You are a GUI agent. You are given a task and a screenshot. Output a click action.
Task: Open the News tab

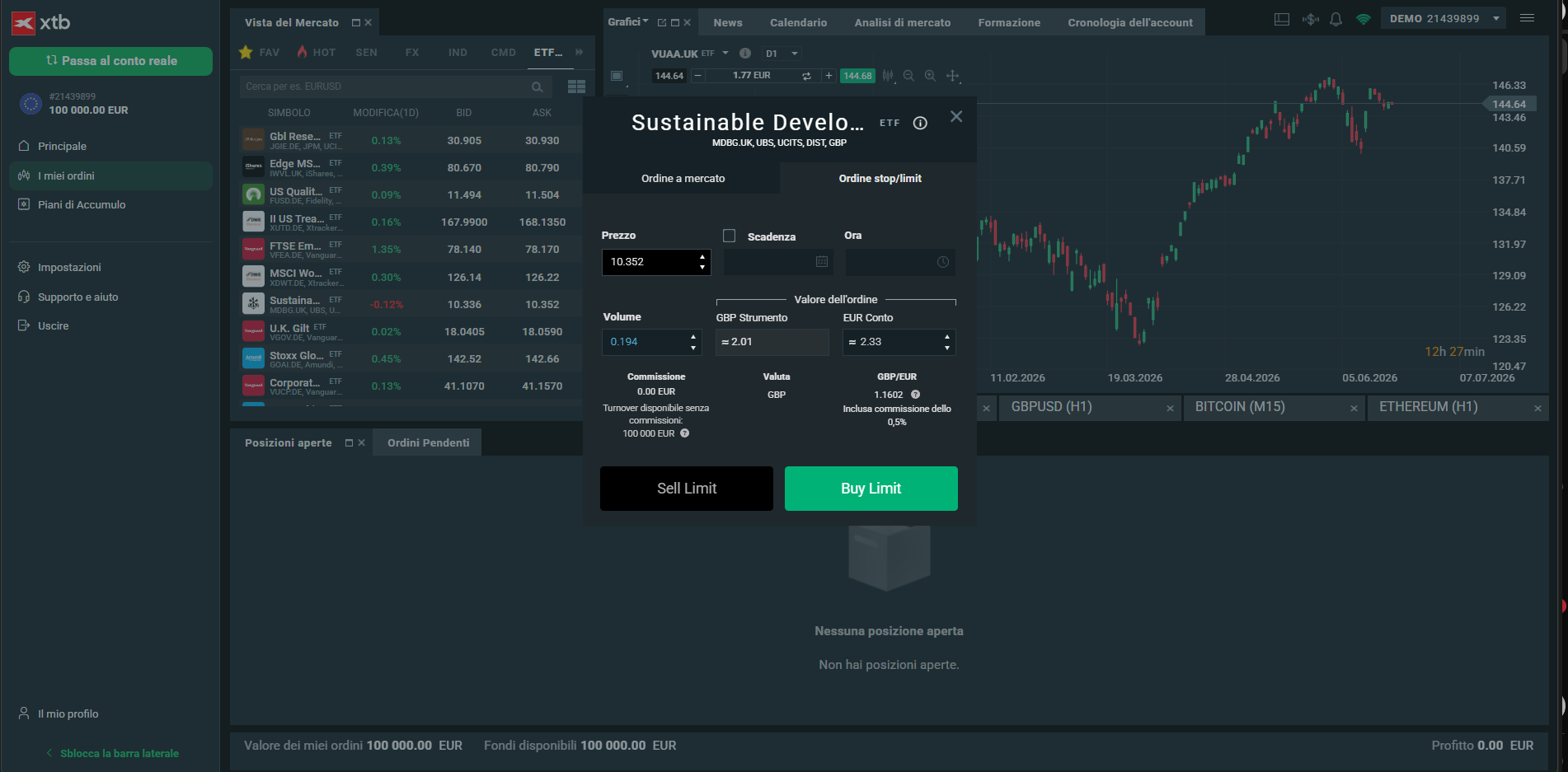[x=728, y=22]
